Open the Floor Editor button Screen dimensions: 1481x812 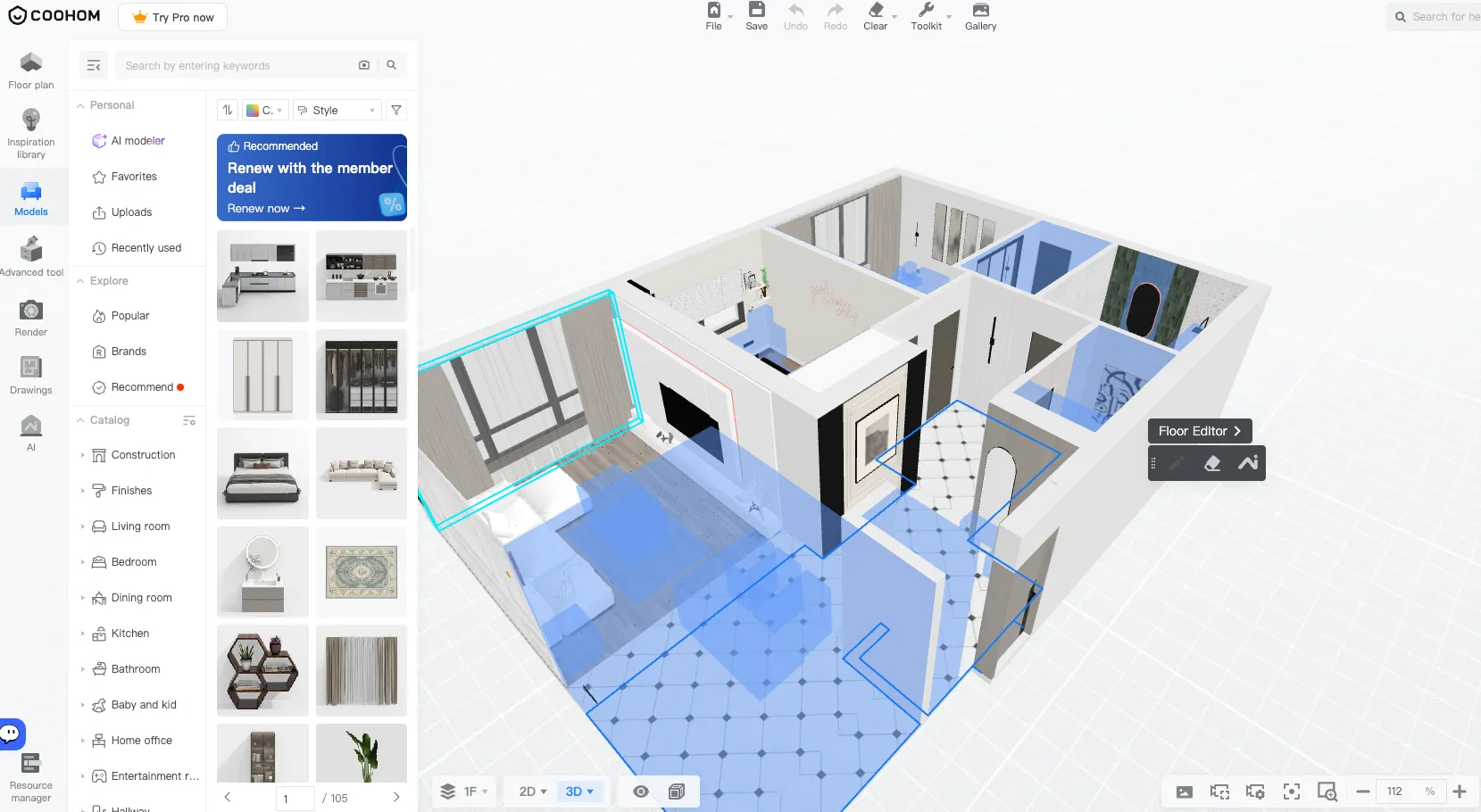pyautogui.click(x=1200, y=431)
